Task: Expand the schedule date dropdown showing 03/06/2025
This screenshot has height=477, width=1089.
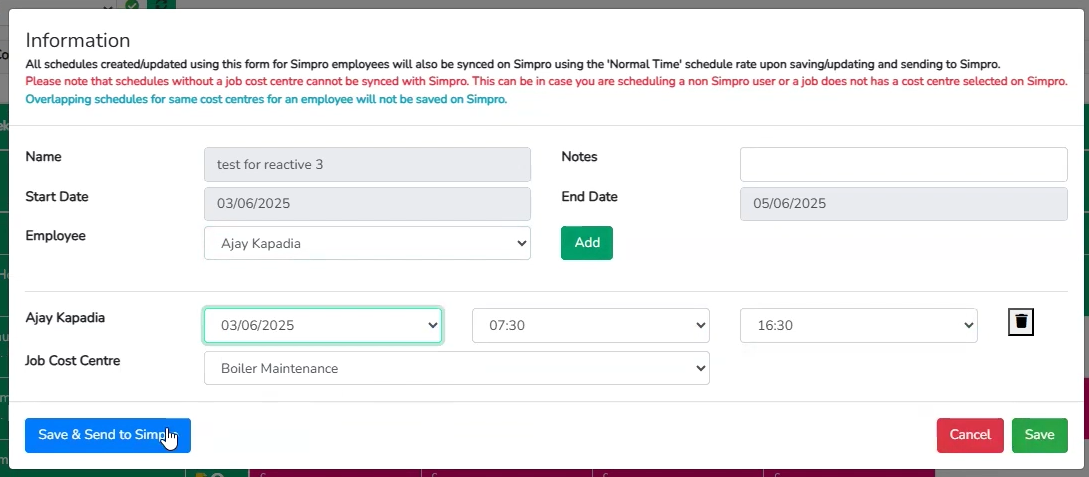Action: tap(323, 326)
